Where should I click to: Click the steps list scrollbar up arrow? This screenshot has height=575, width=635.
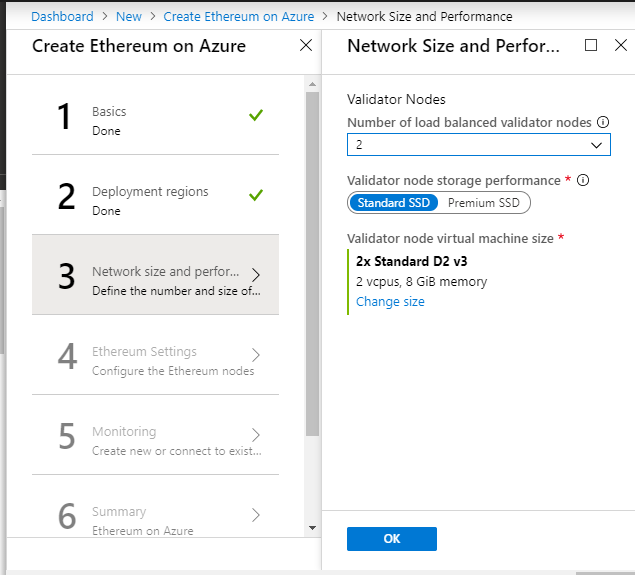[x=312, y=84]
